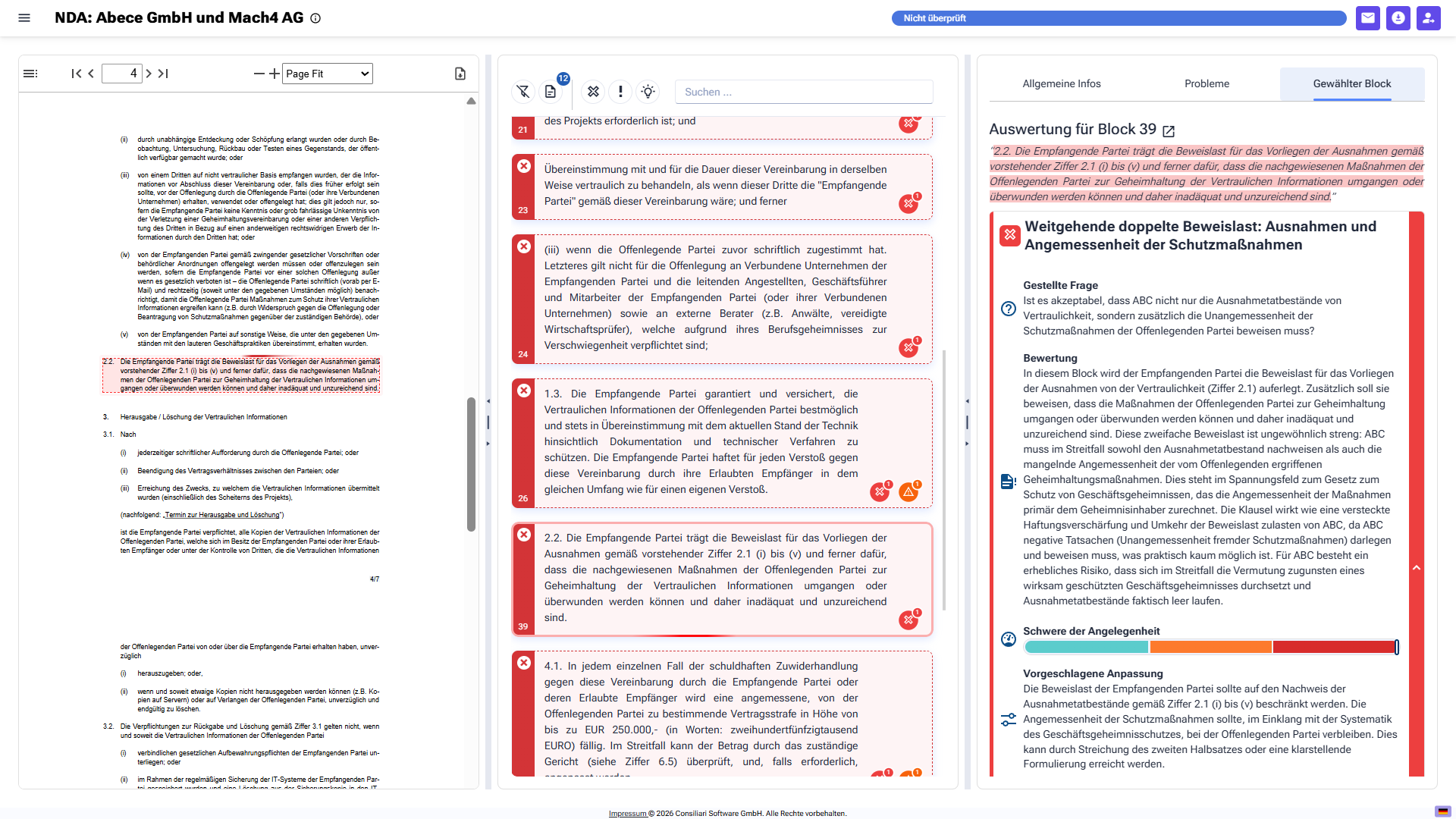The width and height of the screenshot is (1456, 819).
Task: Switch language via German flag icon
Action: tap(1442, 811)
